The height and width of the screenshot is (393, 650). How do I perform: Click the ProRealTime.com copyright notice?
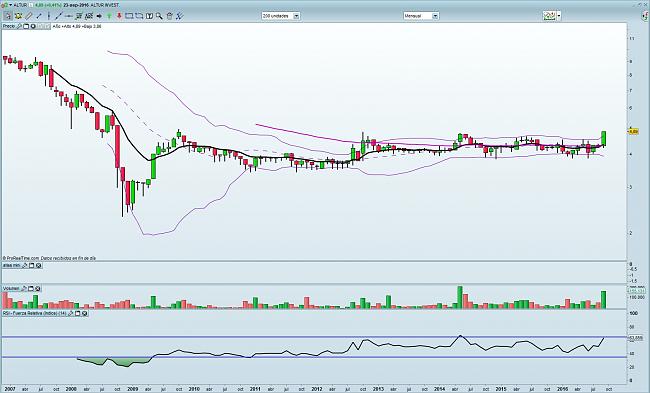[49, 258]
